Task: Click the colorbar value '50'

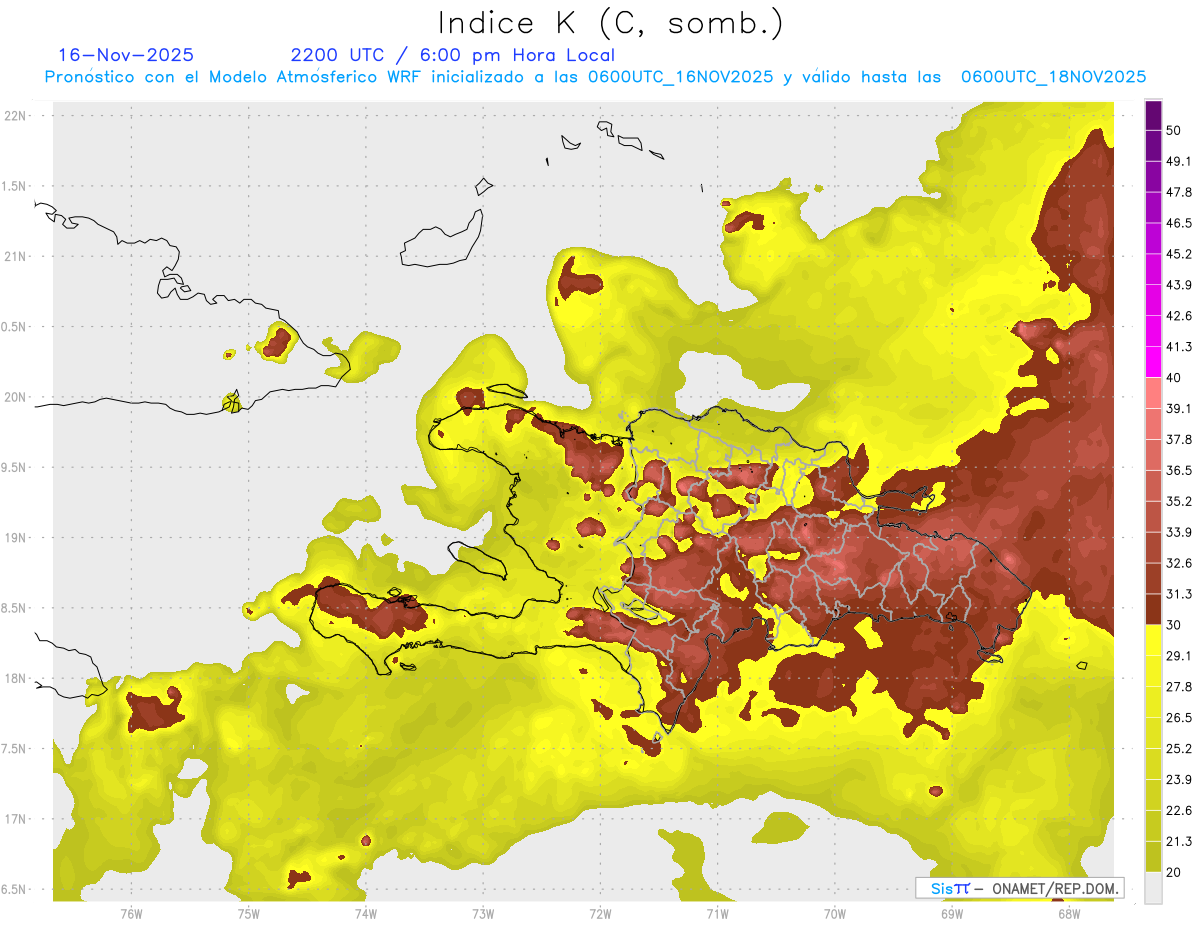Action: pyautogui.click(x=1175, y=130)
